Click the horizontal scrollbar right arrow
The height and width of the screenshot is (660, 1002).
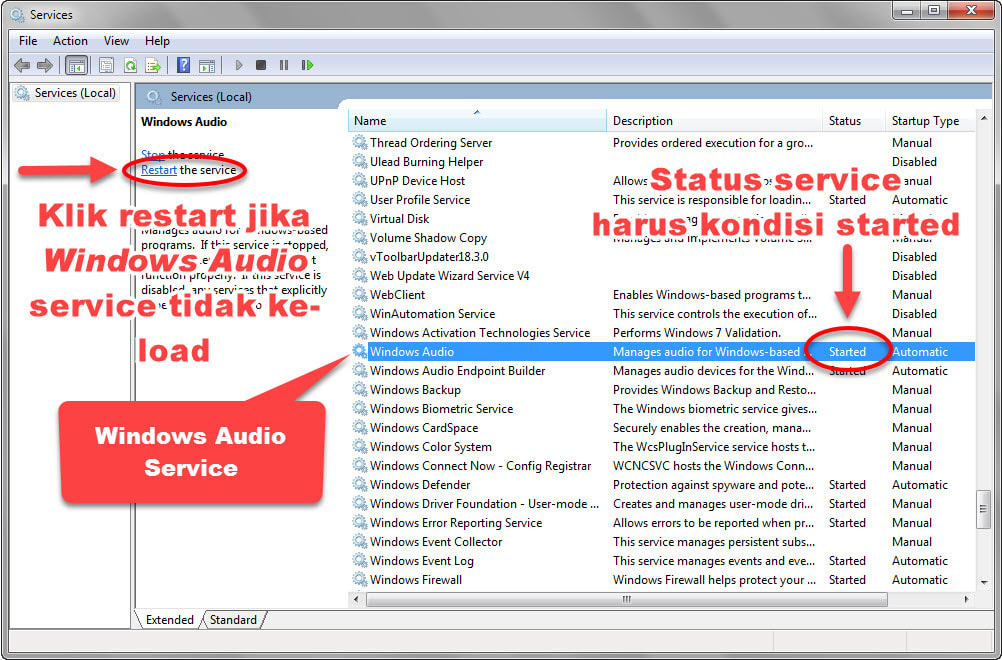(x=966, y=599)
